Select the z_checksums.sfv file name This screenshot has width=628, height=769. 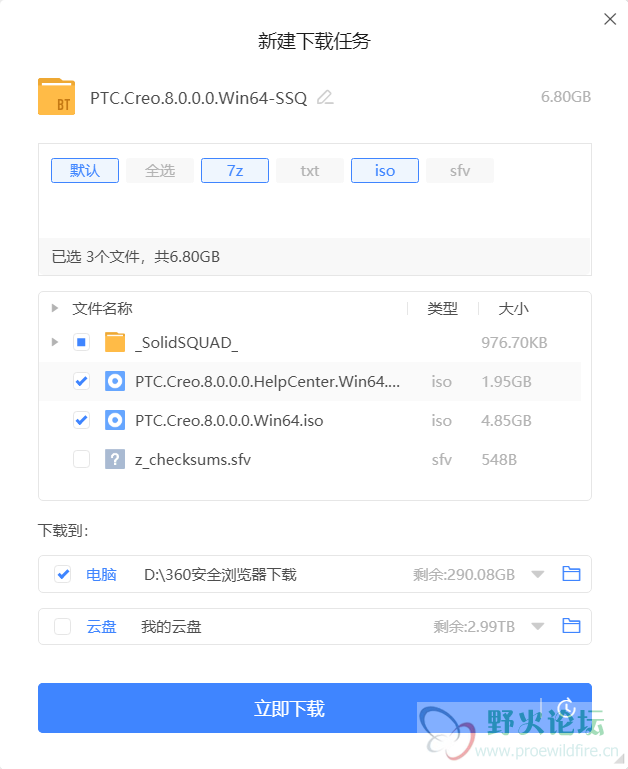click(x=193, y=460)
